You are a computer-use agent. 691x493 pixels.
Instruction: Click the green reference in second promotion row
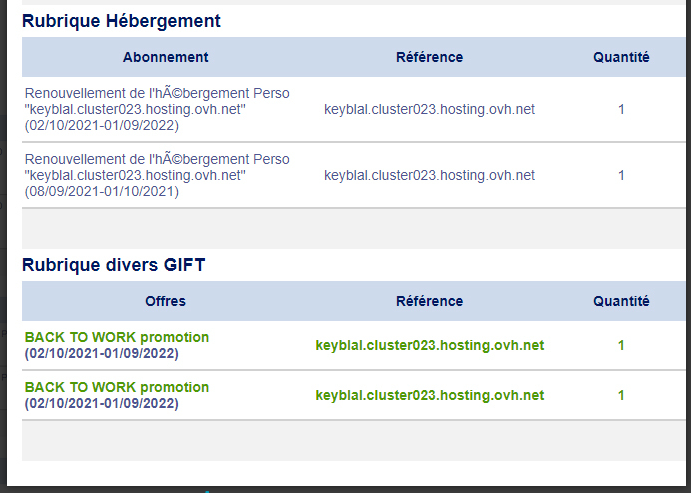coord(429,395)
